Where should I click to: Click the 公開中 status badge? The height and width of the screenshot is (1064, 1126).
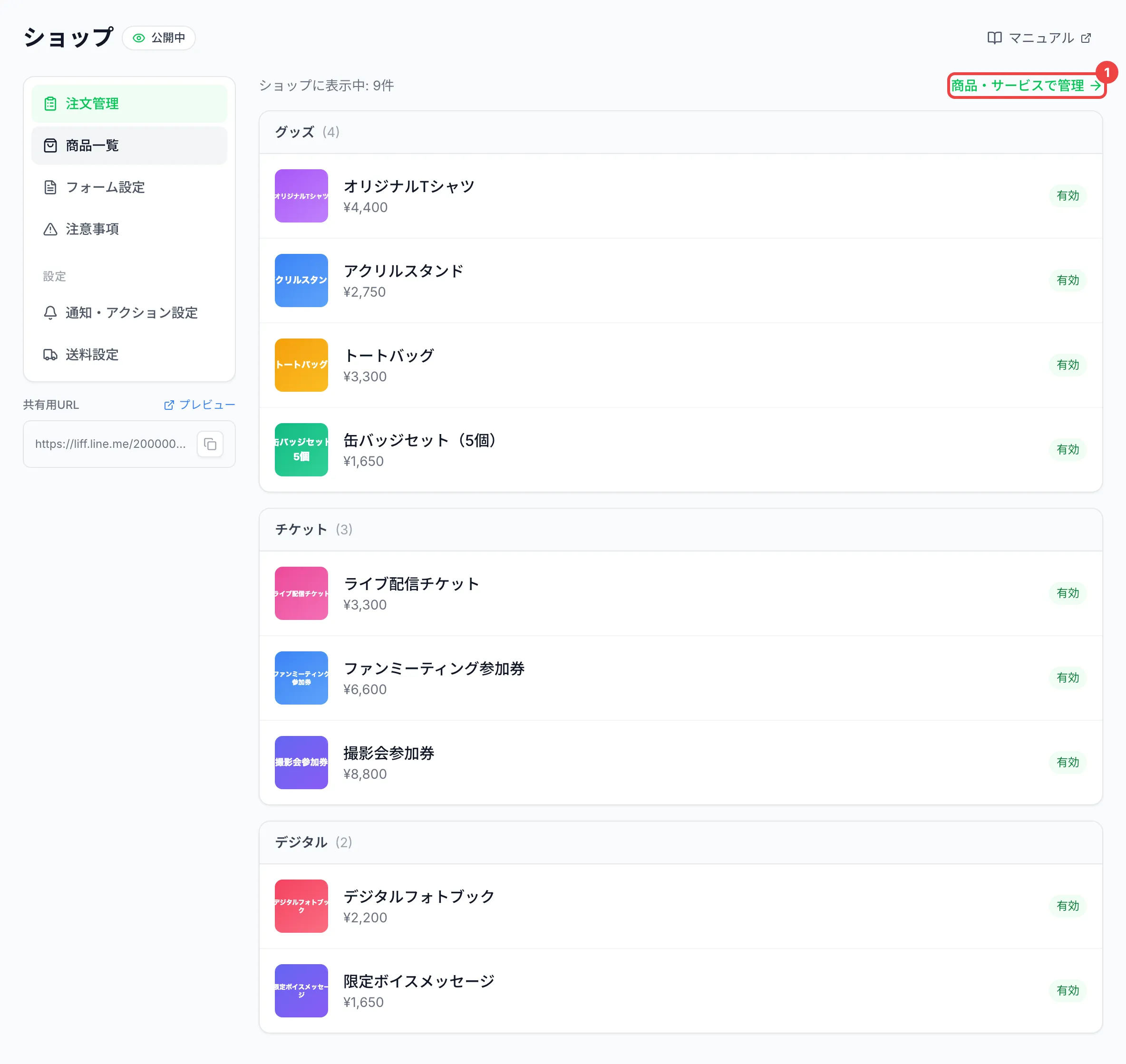point(159,38)
